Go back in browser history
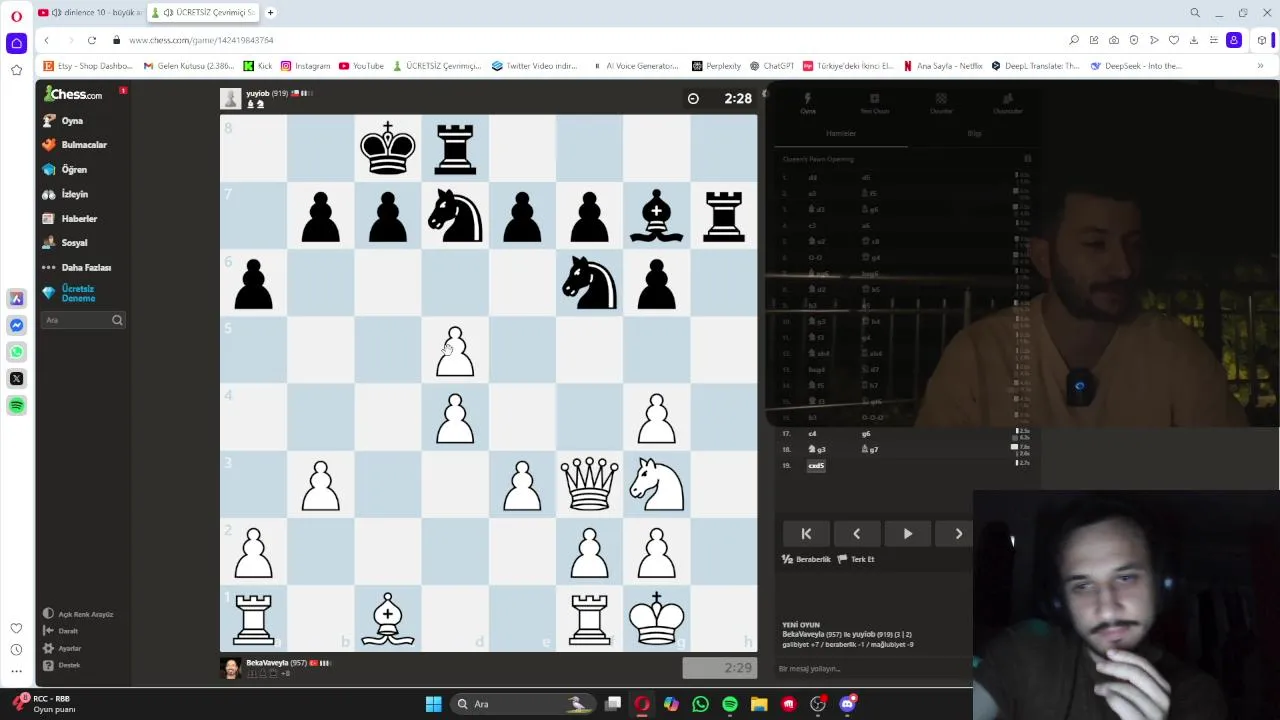Viewport: 1280px width, 720px height. point(46,40)
